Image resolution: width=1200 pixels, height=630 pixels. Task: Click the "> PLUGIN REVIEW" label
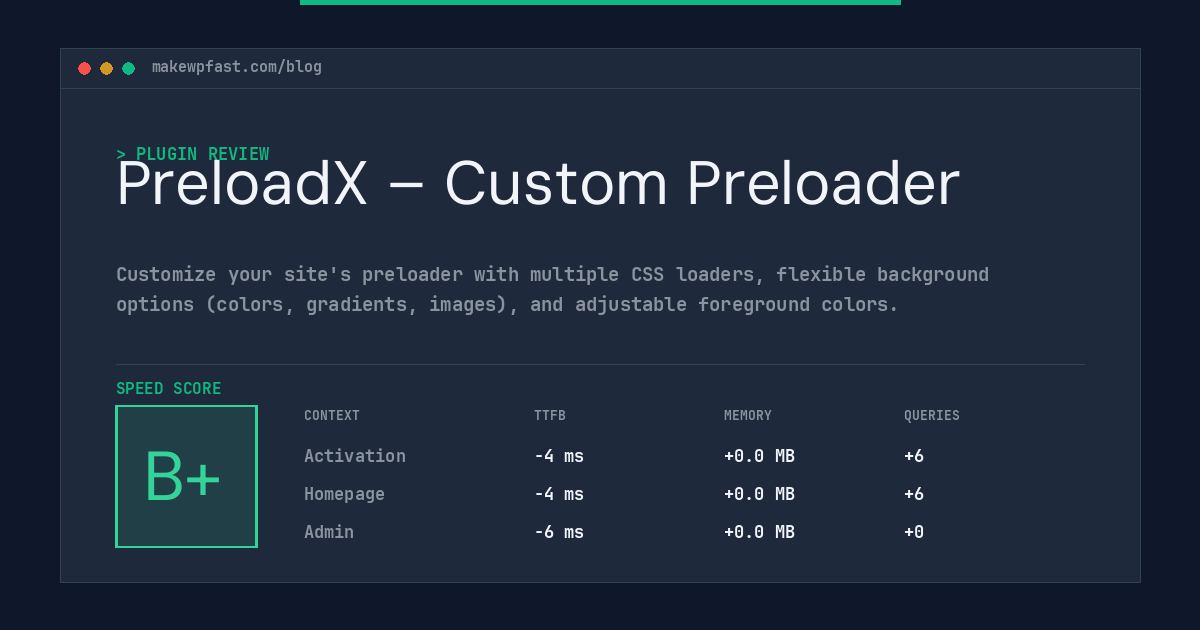pyautogui.click(x=193, y=154)
